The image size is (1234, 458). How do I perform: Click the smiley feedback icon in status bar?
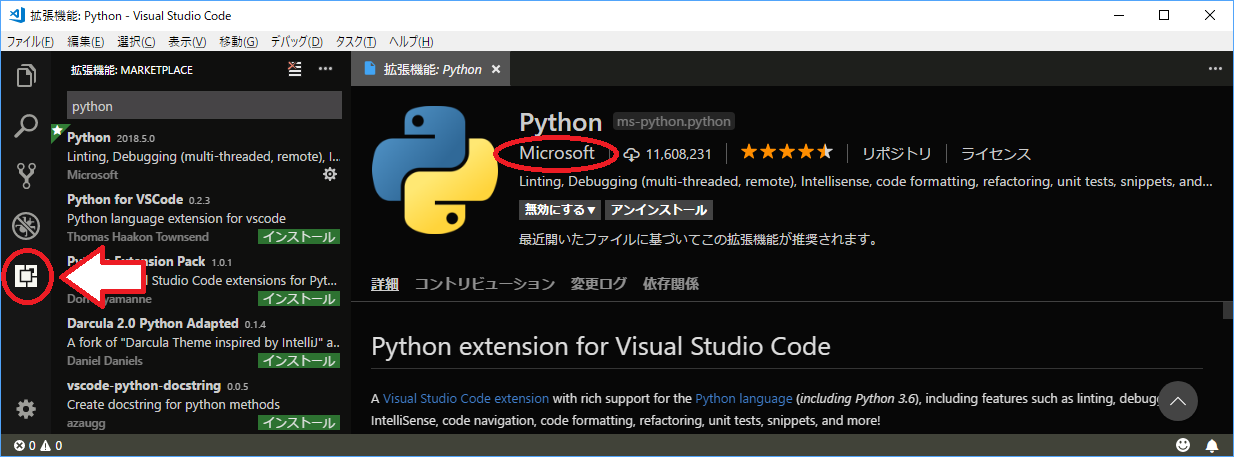pyautogui.click(x=1183, y=445)
